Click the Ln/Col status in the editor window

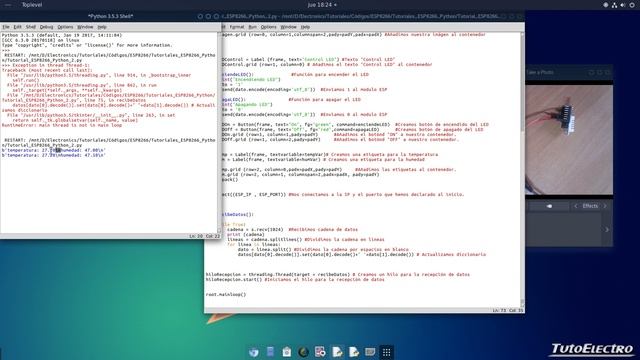pos(508,311)
